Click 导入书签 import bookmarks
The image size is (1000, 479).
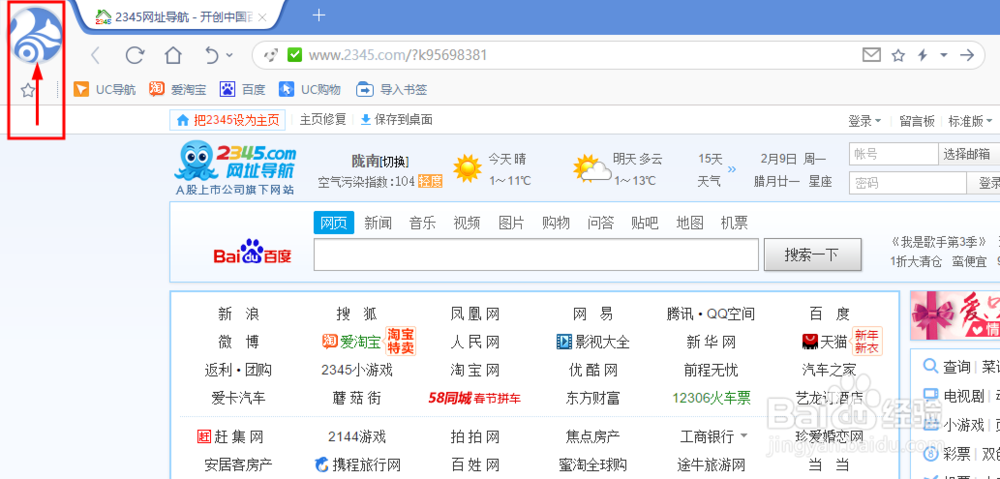(392, 89)
